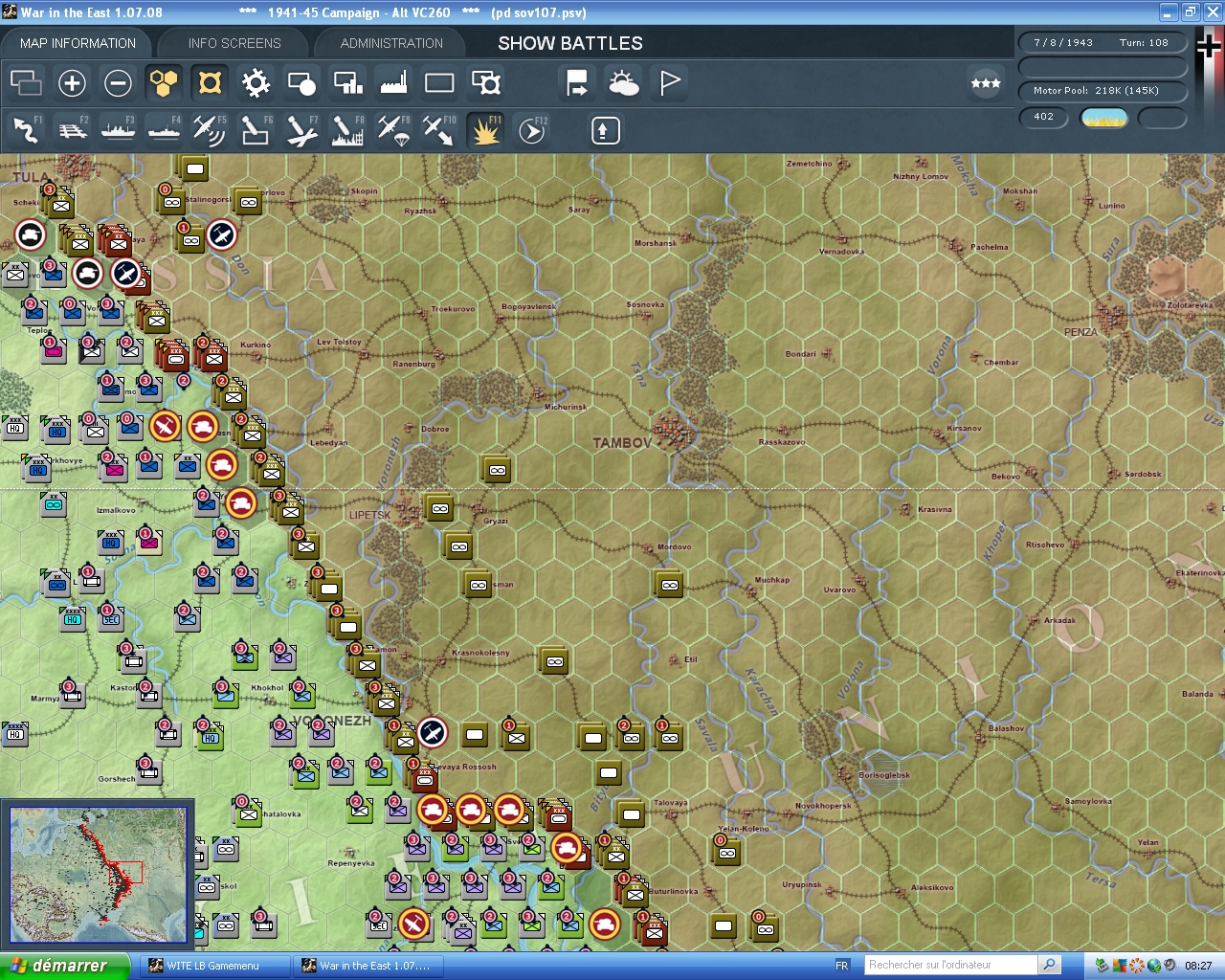Select the F4 amphibious transport icon
The image size is (1225, 980).
(164, 130)
